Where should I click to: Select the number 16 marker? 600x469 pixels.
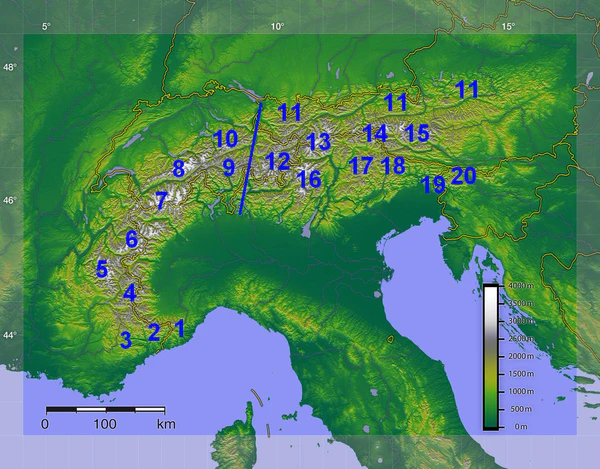coord(309,179)
